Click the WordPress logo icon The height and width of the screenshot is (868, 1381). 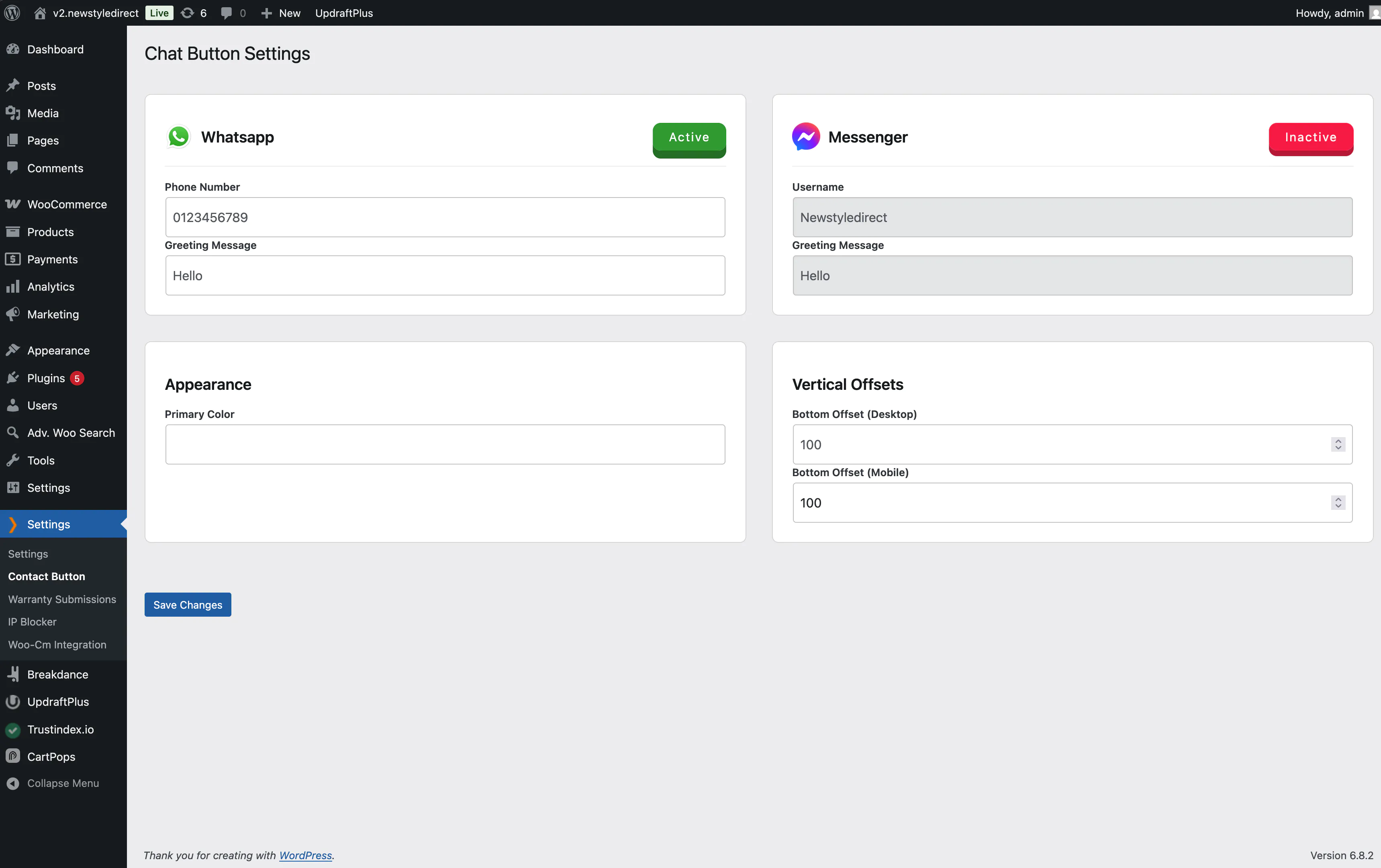12,12
